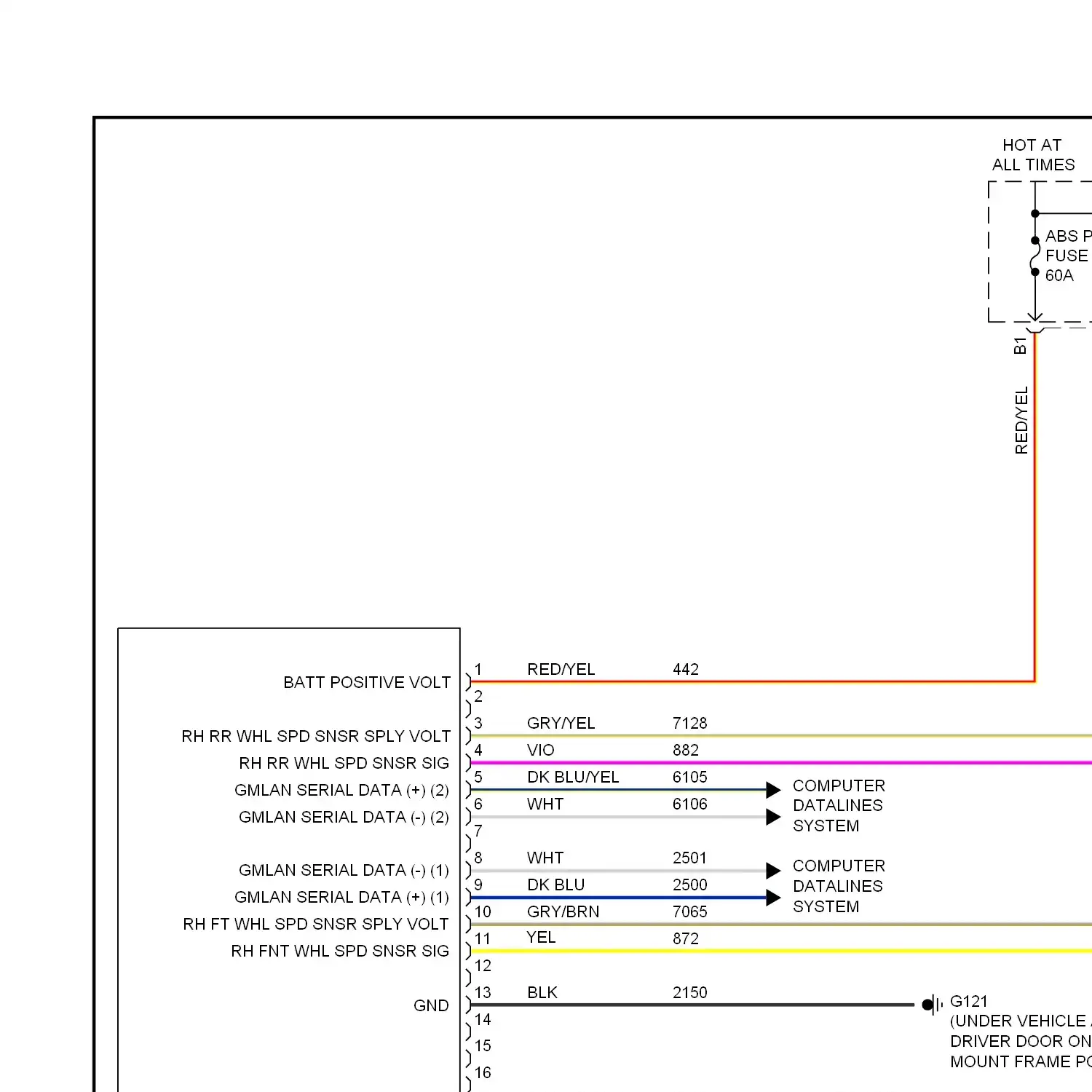Click connector pin number 12
Image resolution: width=1092 pixels, height=1092 pixels.
(483, 965)
